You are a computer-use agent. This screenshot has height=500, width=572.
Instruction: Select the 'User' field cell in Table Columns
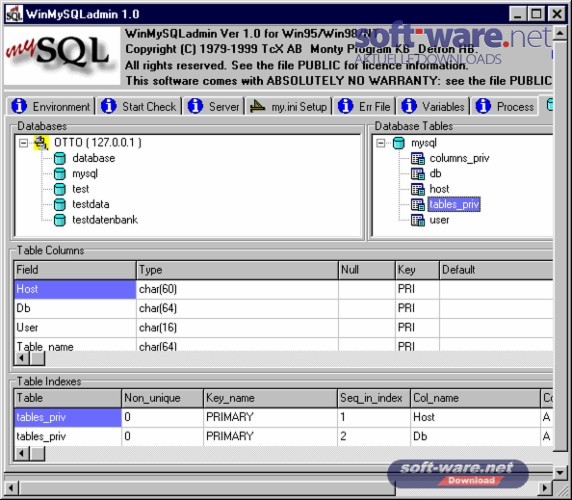tap(75, 327)
